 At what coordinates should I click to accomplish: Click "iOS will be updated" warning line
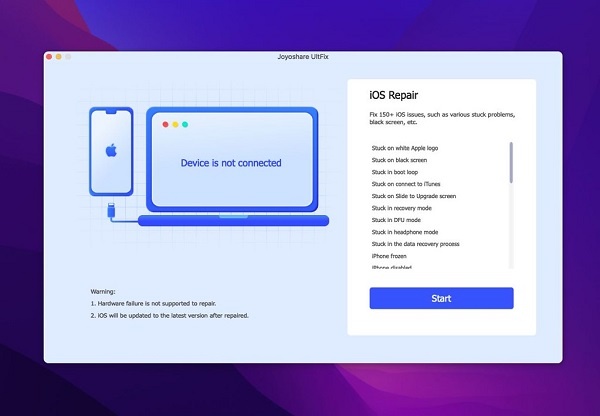[x=170, y=316]
